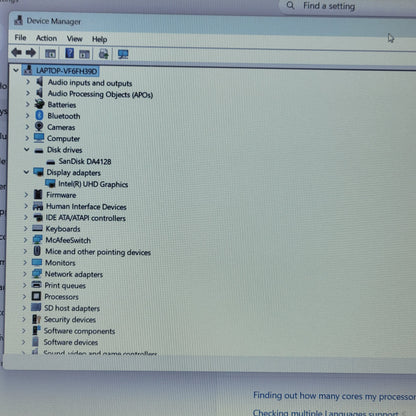This screenshot has height=416, width=416.
Task: Expand Audio Processing Objects (APOs) node
Action: click(x=28, y=93)
